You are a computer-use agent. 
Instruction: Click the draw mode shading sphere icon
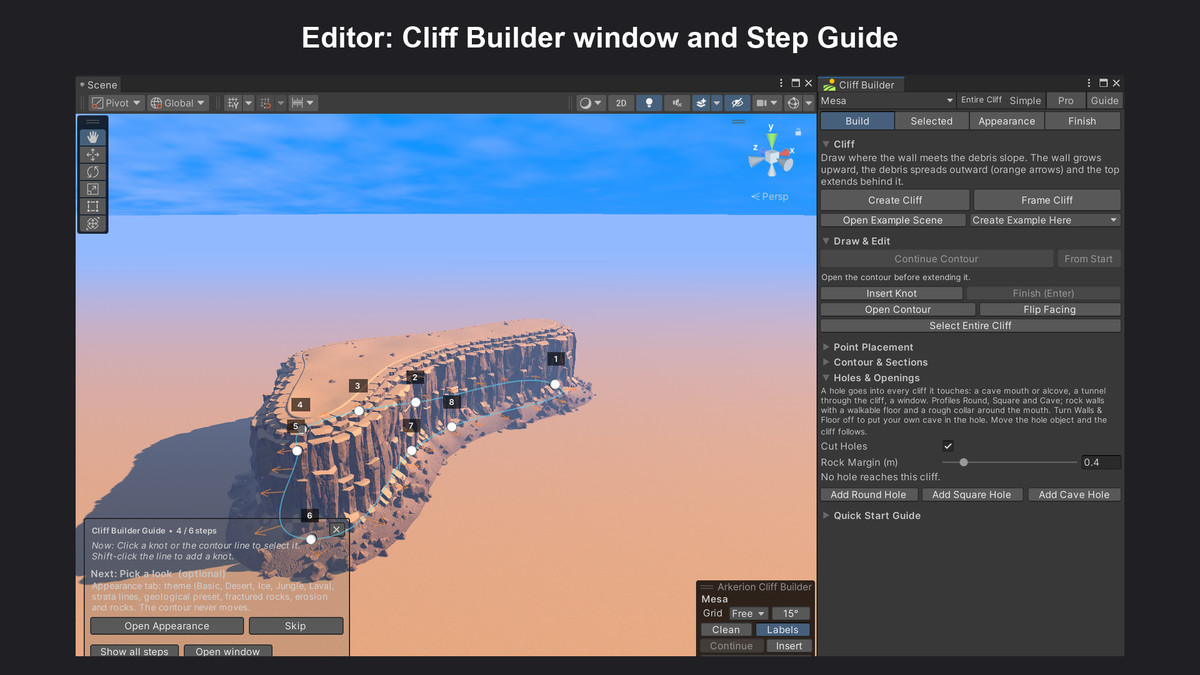tap(585, 103)
